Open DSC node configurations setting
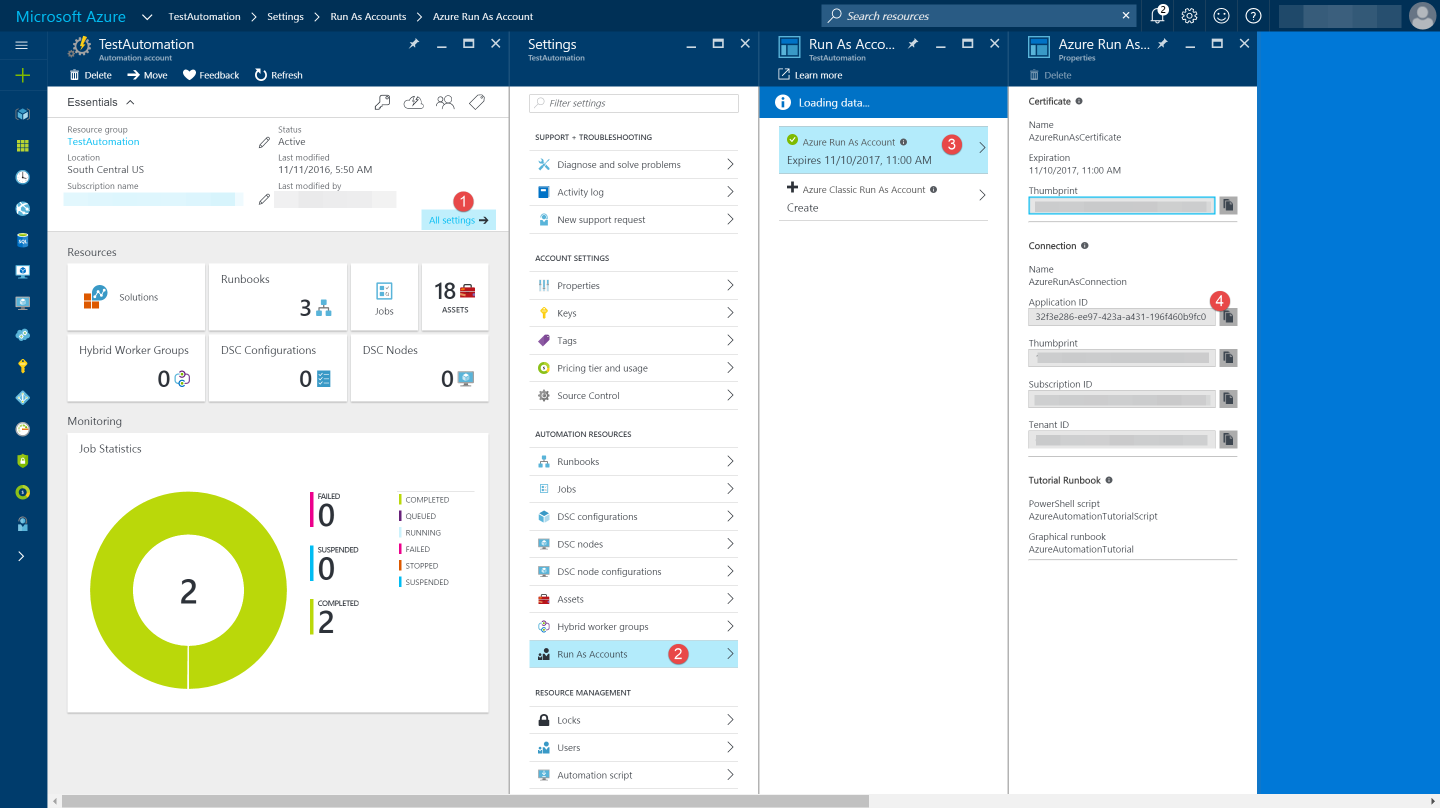 pos(636,571)
